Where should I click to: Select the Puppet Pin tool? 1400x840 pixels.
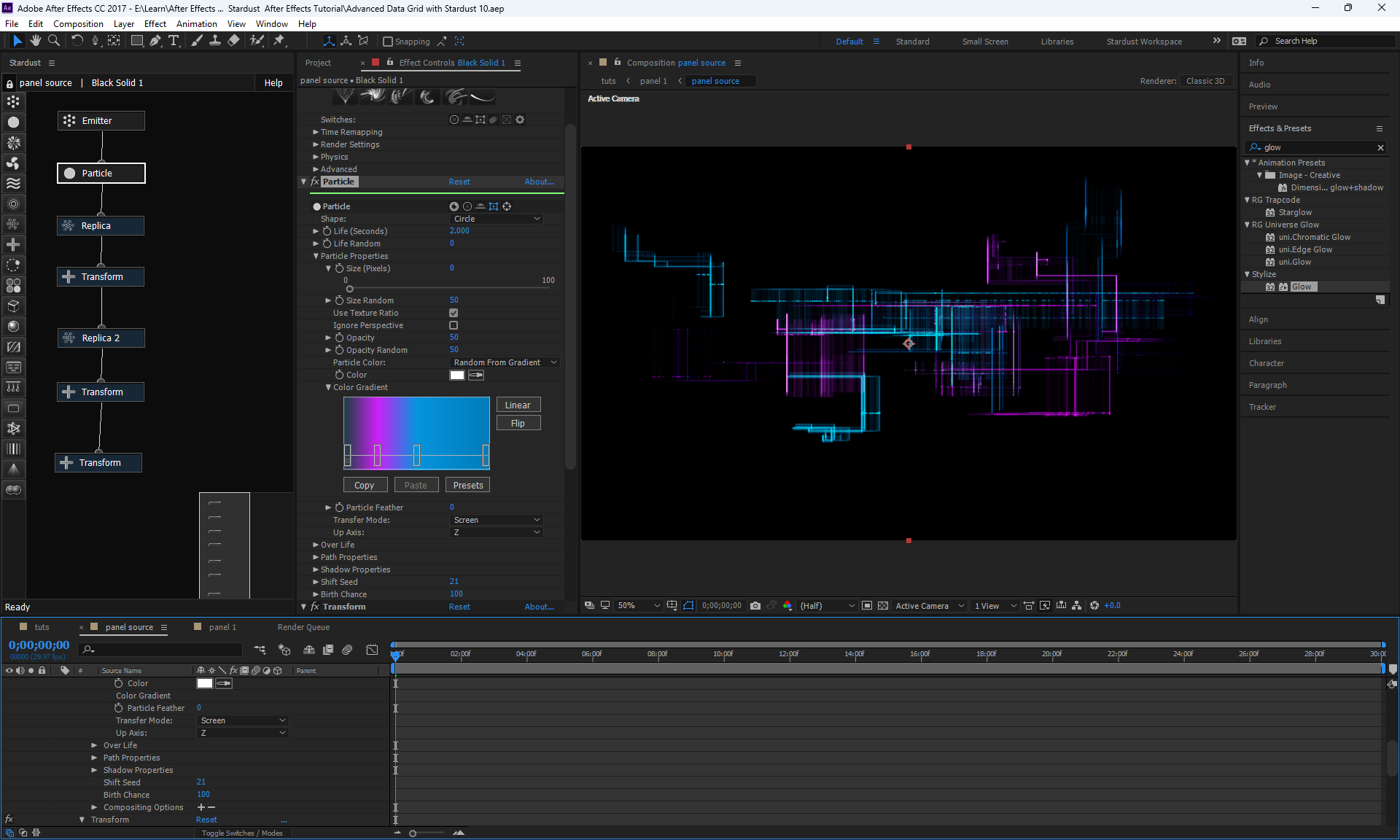tap(279, 41)
